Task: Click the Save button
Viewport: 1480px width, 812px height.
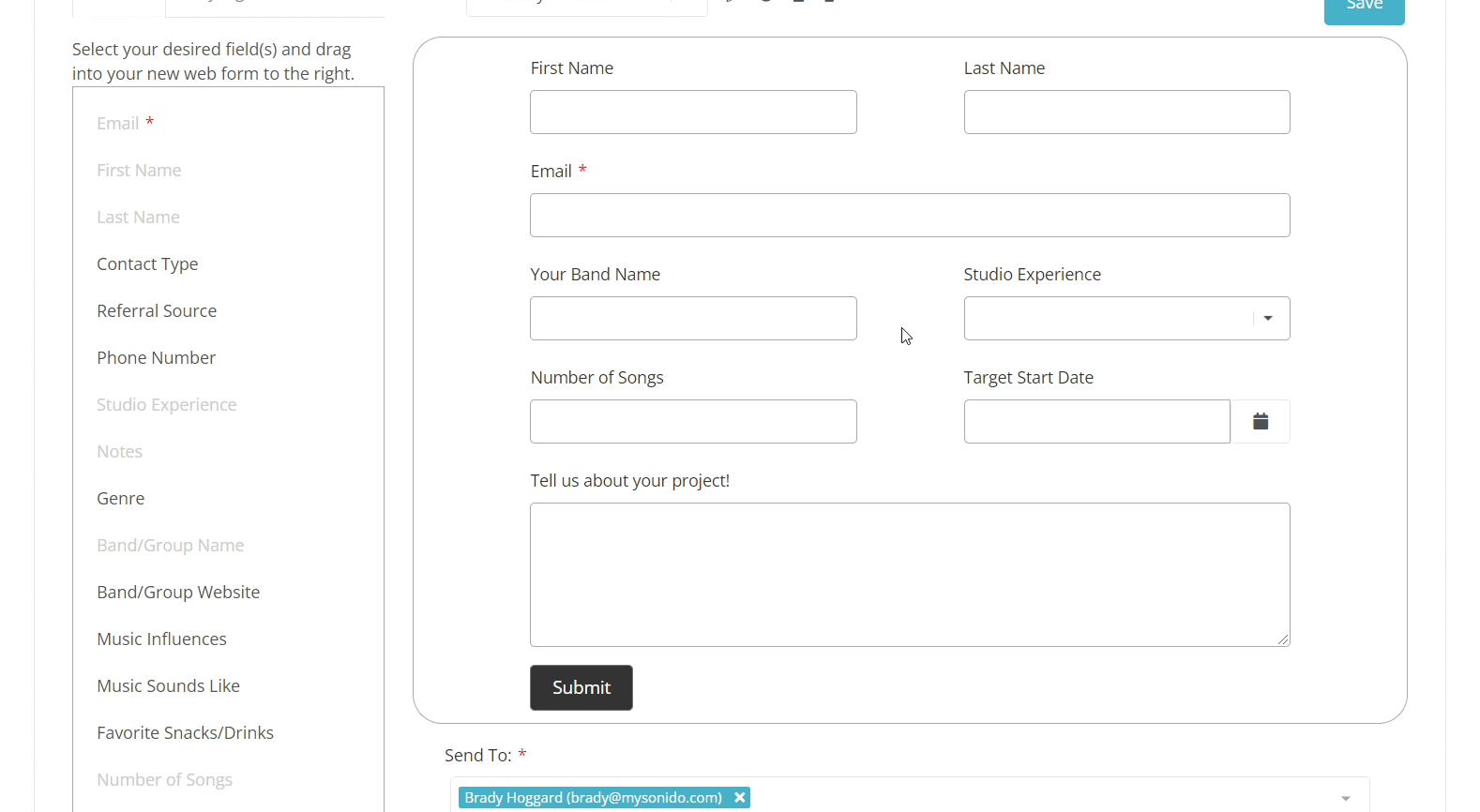Action: pos(1364,8)
